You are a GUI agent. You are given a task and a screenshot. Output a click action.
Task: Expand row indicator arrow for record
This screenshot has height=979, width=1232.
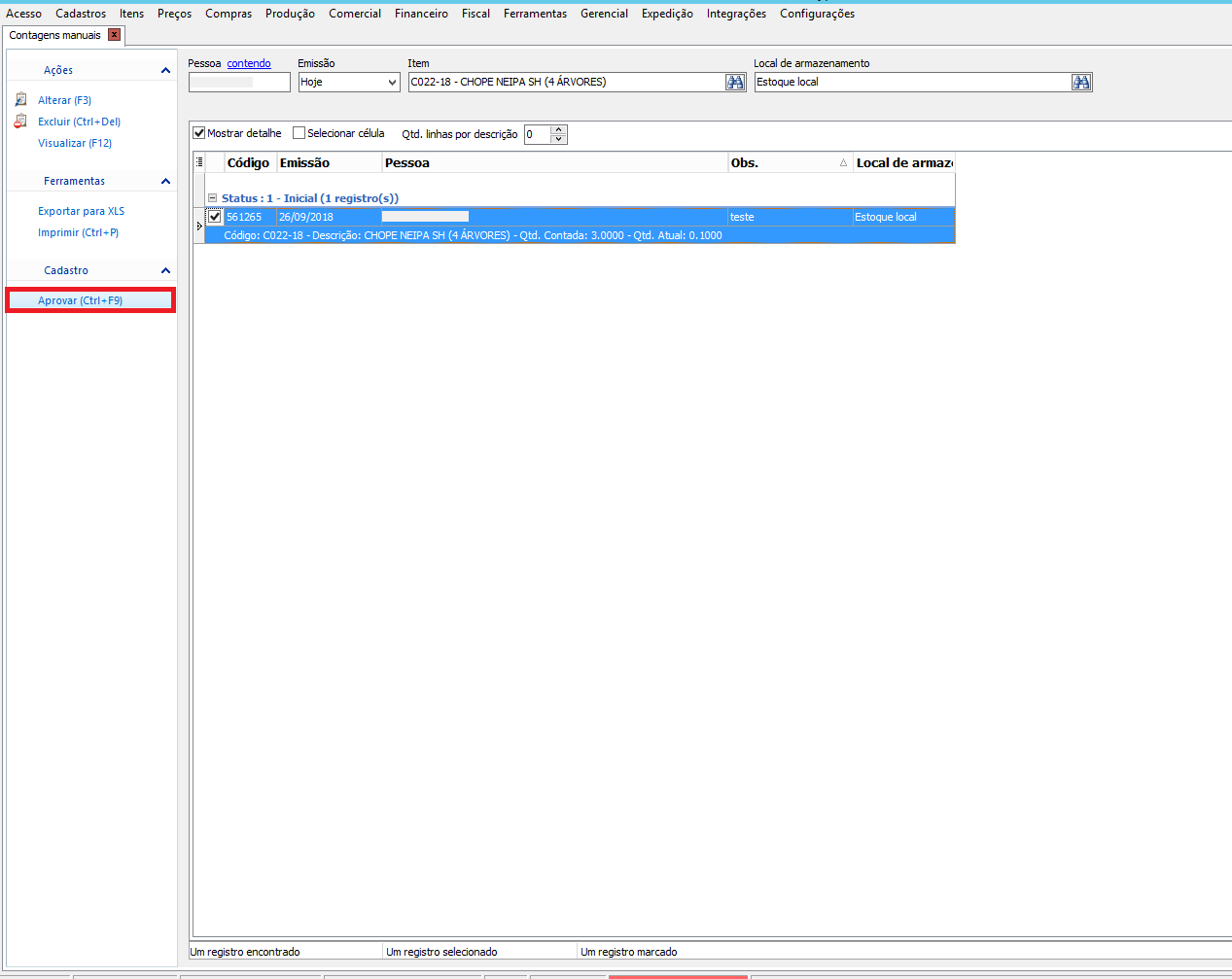[x=199, y=226]
